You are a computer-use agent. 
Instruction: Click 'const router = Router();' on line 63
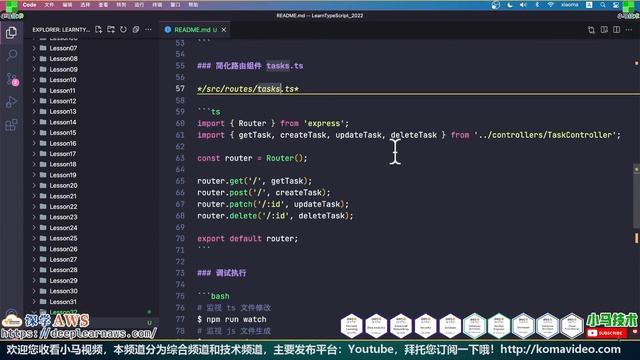(x=252, y=158)
